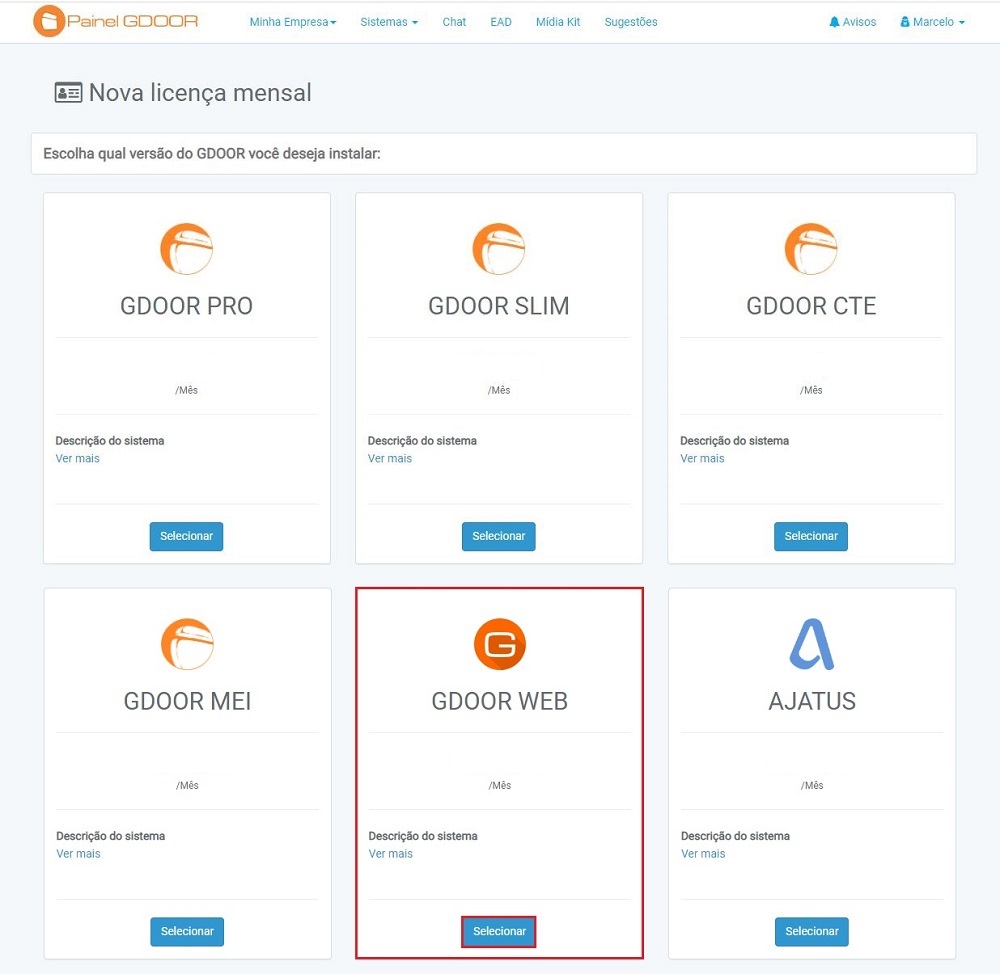Click the GDOOR CTE title text

pos(811,306)
